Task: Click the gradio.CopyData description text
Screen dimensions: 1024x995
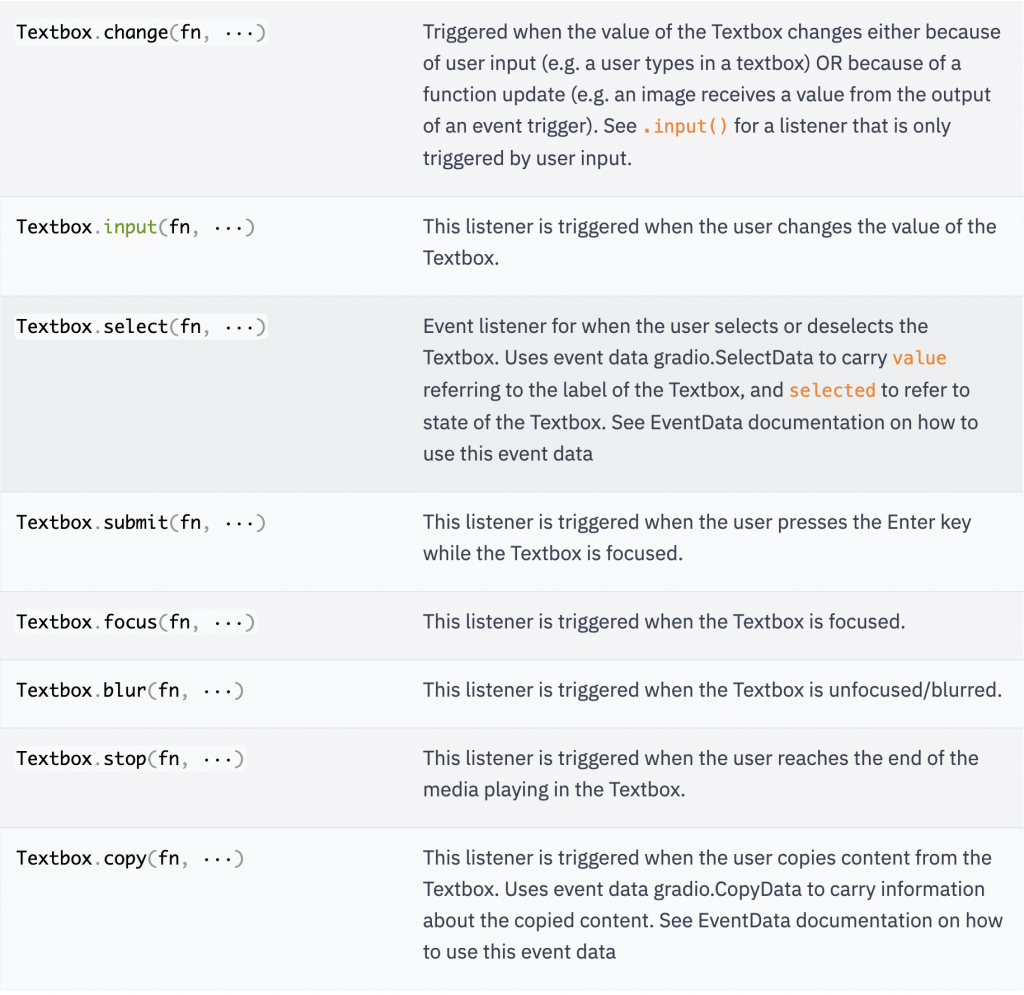Action: 712,905
